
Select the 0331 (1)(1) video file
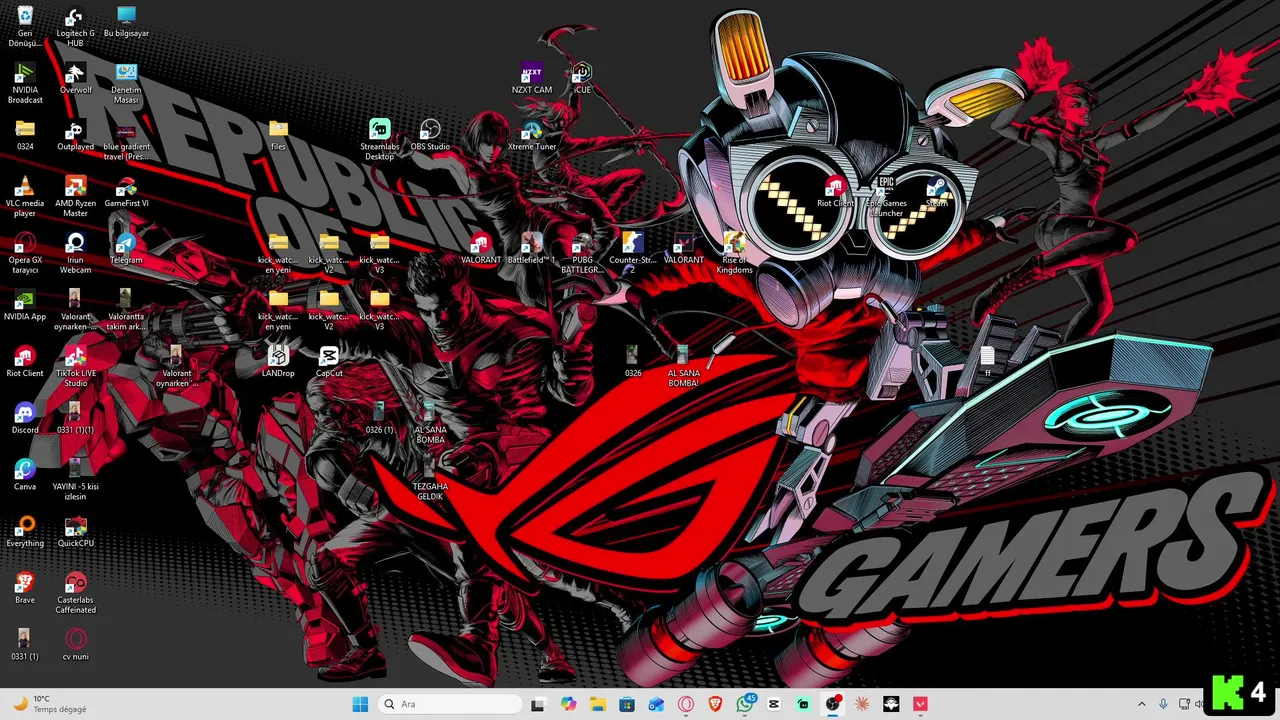point(75,418)
